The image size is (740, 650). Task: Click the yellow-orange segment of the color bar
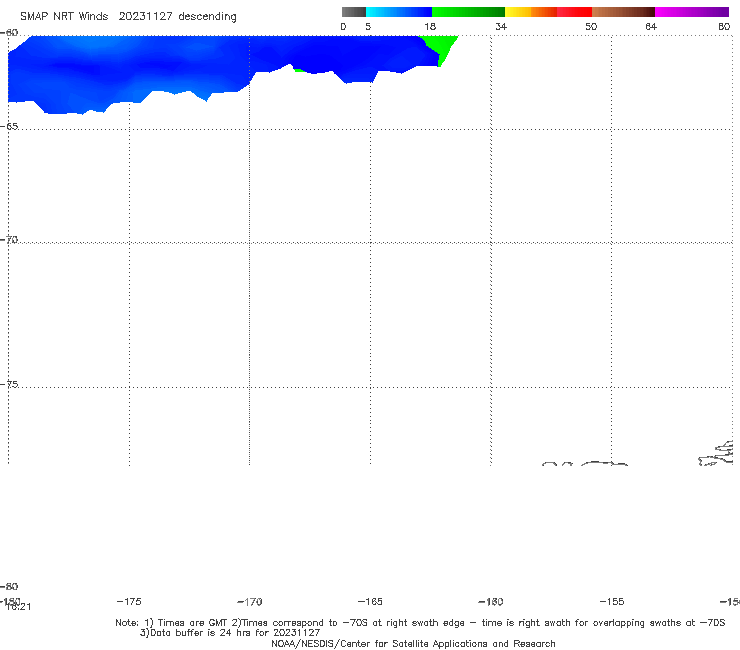click(531, 12)
